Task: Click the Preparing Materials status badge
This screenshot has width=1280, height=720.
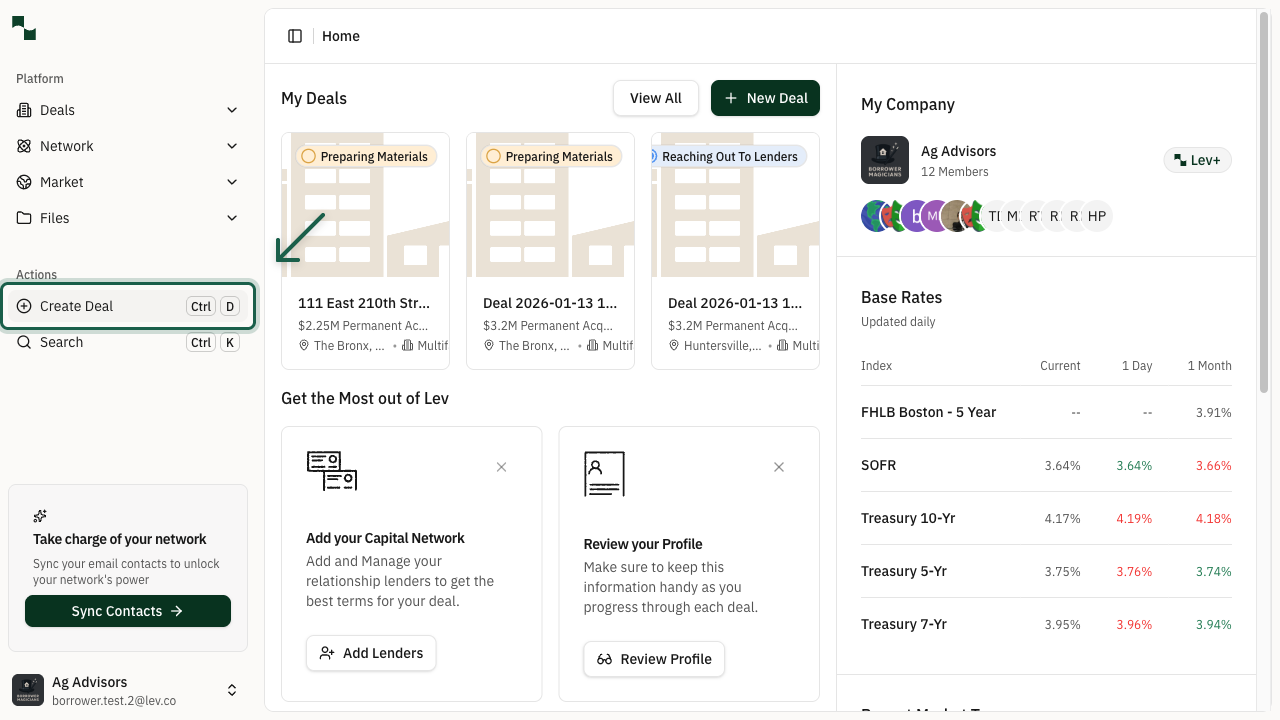Action: point(365,156)
